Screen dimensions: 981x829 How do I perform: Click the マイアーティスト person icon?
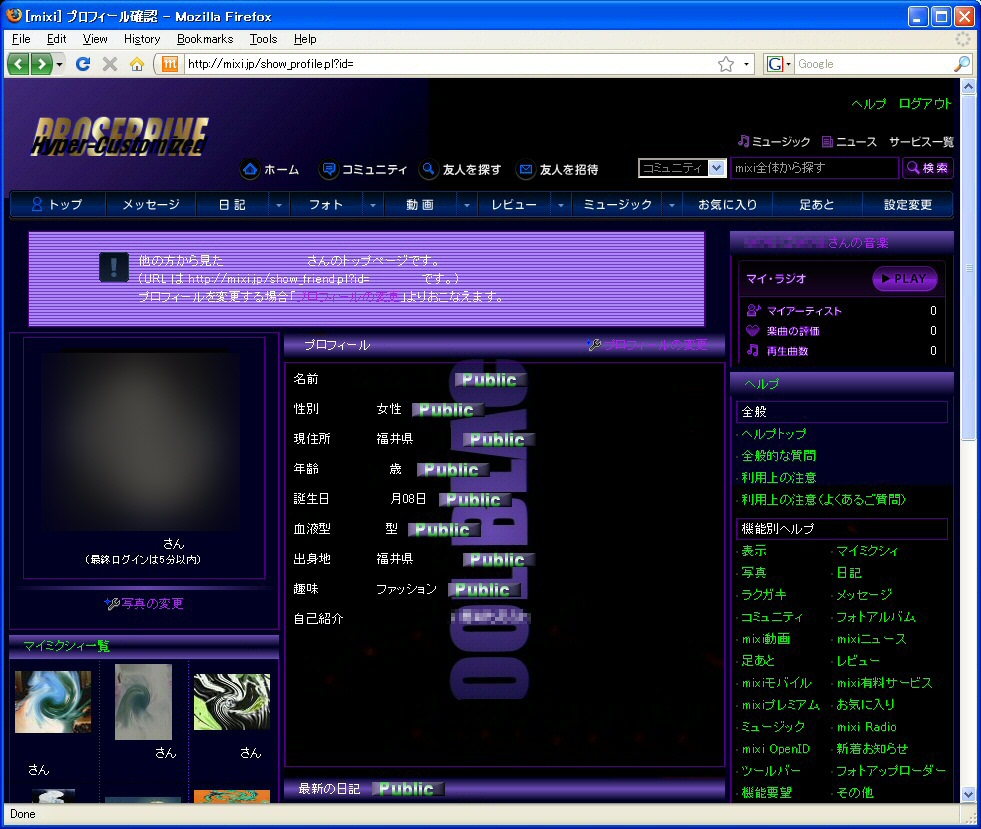click(x=753, y=310)
